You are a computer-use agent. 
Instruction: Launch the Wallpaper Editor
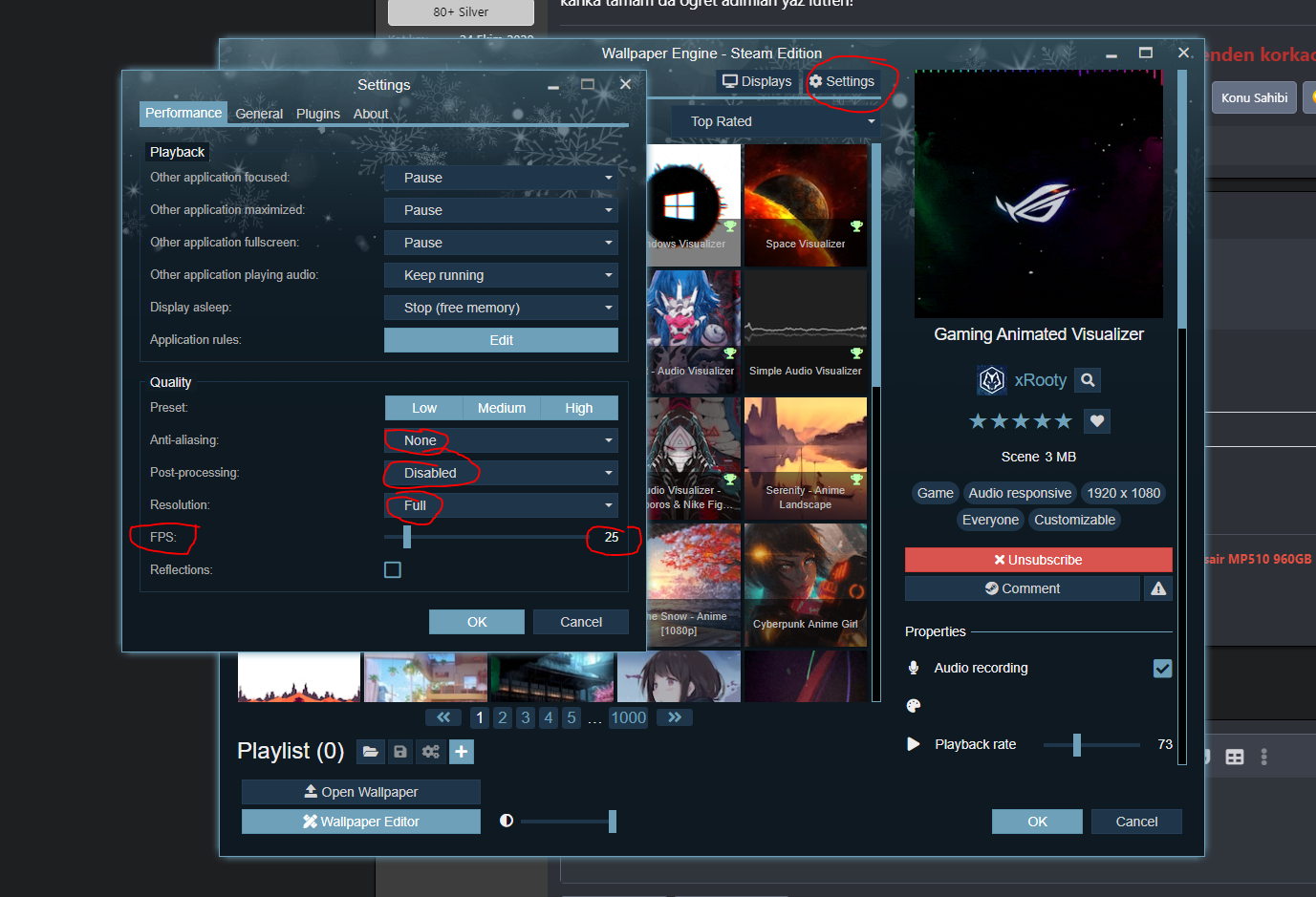(x=361, y=822)
